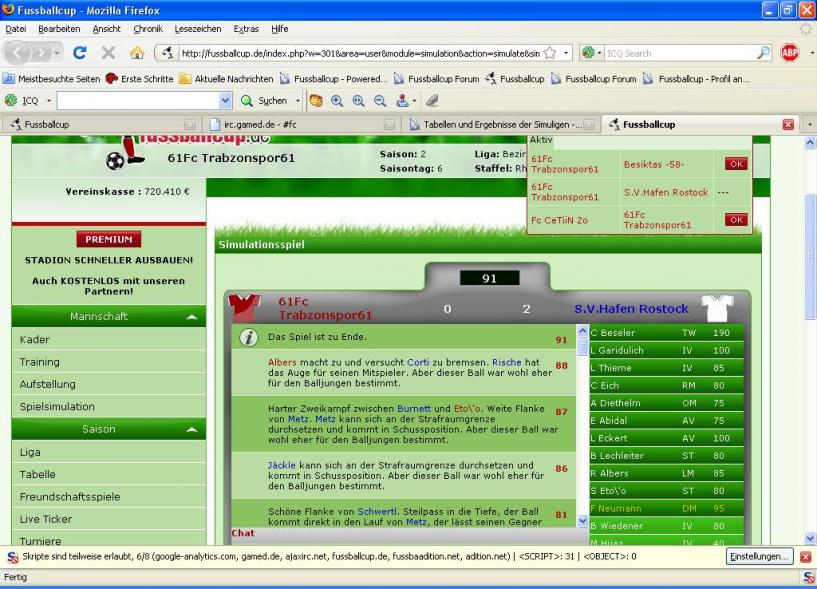Screen dimensions: 817x589
Task: Switch to Tabellen und Ergebnisse tab
Action: click(500, 125)
